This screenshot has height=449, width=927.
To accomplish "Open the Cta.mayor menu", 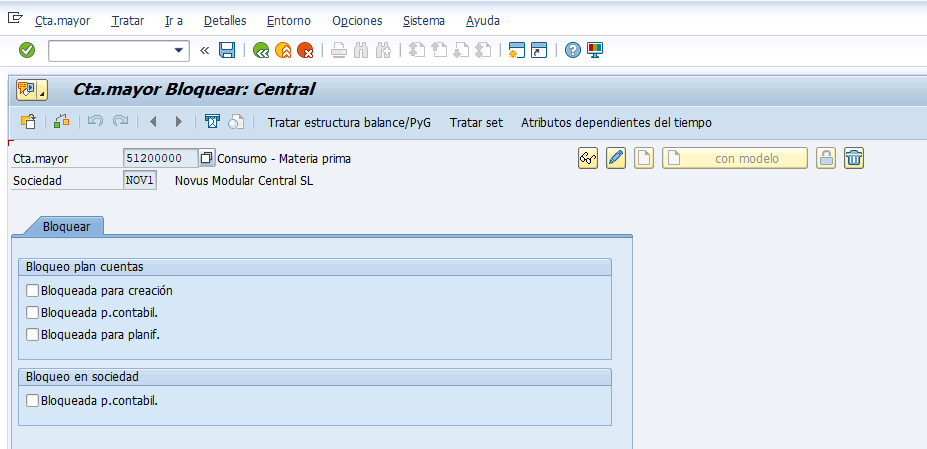I will [63, 21].
